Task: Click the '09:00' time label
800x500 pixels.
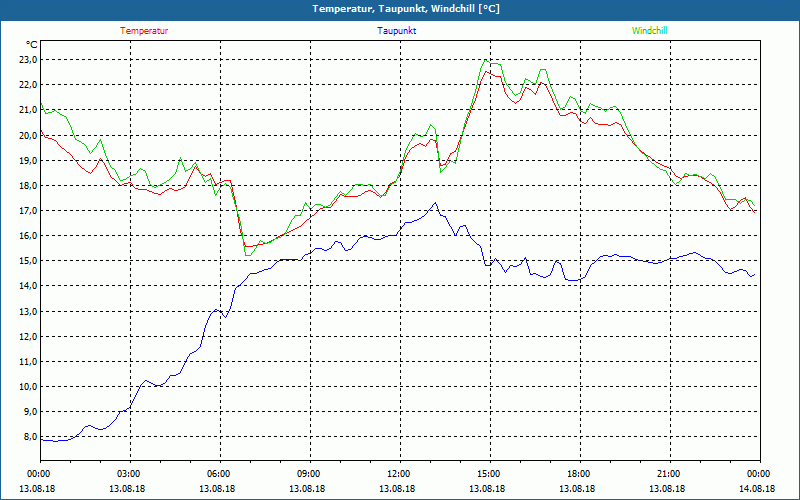Action: (x=310, y=474)
